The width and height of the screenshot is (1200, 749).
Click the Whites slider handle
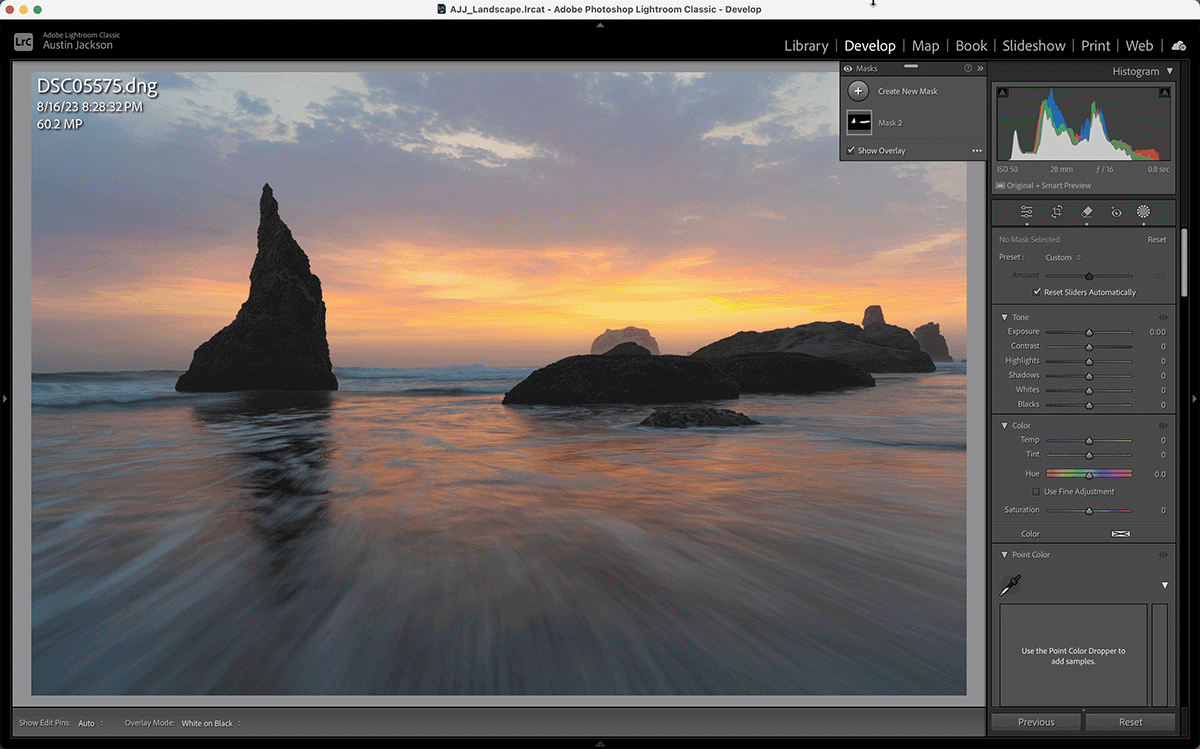click(x=1089, y=390)
